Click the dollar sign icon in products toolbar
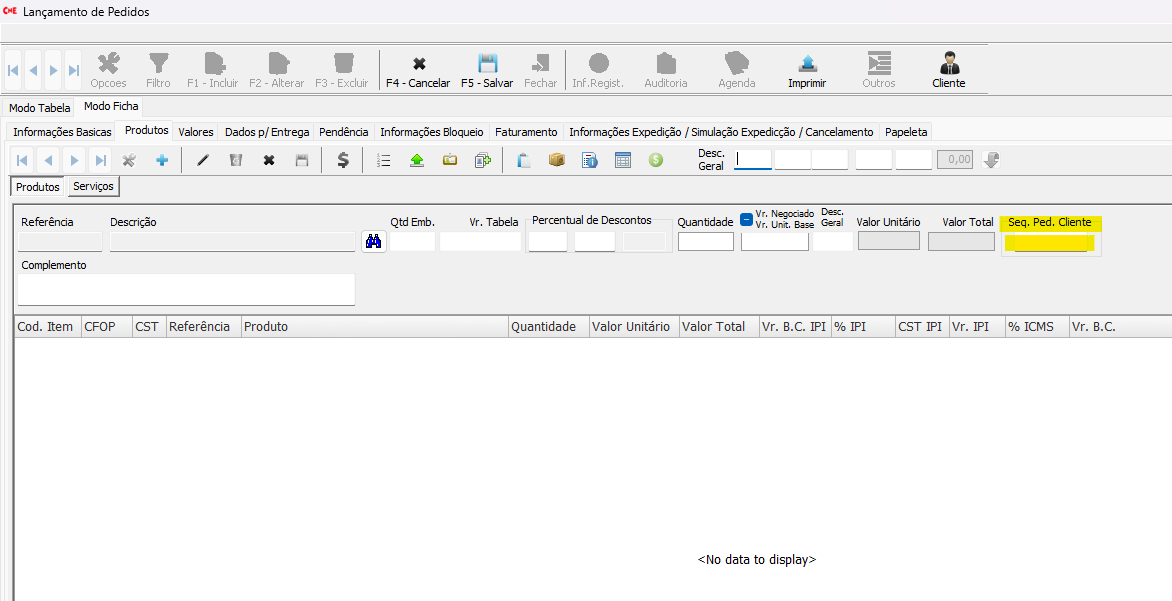Screen dimensions: 1172x601 [x=343, y=160]
